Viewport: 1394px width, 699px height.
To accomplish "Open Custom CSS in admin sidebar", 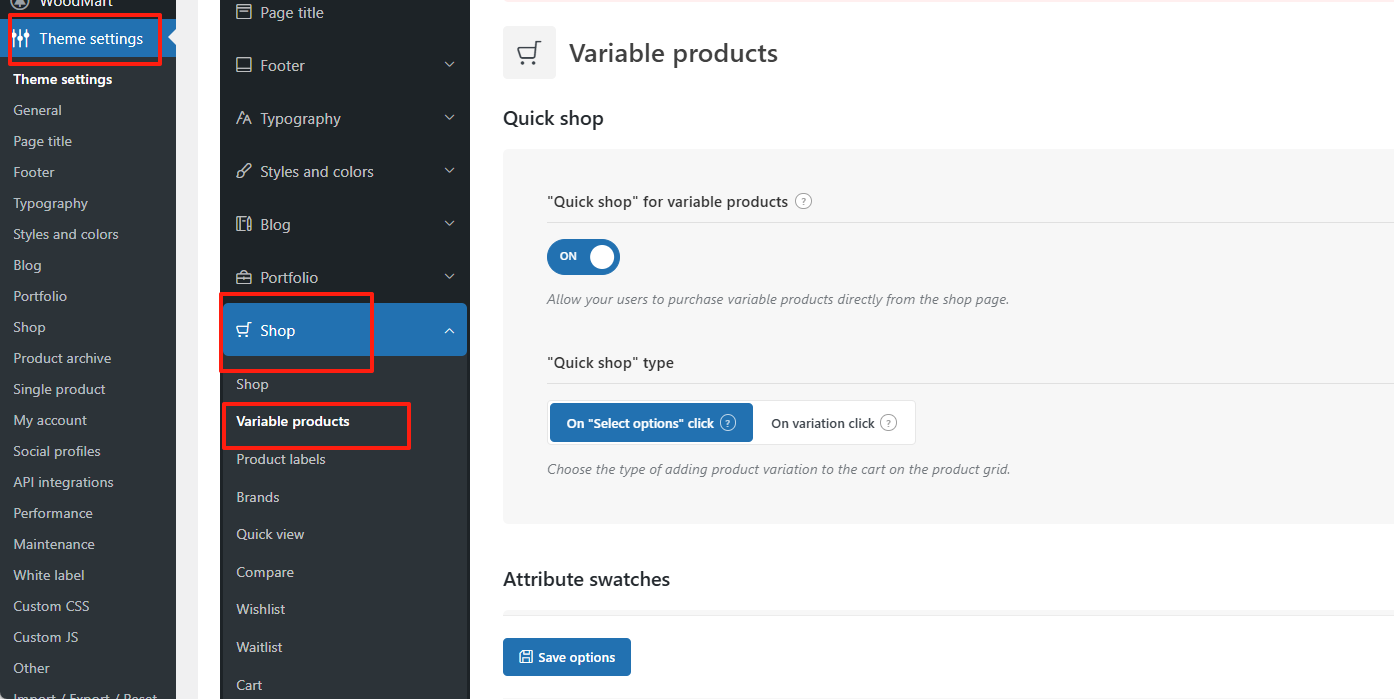I will tap(51, 606).
